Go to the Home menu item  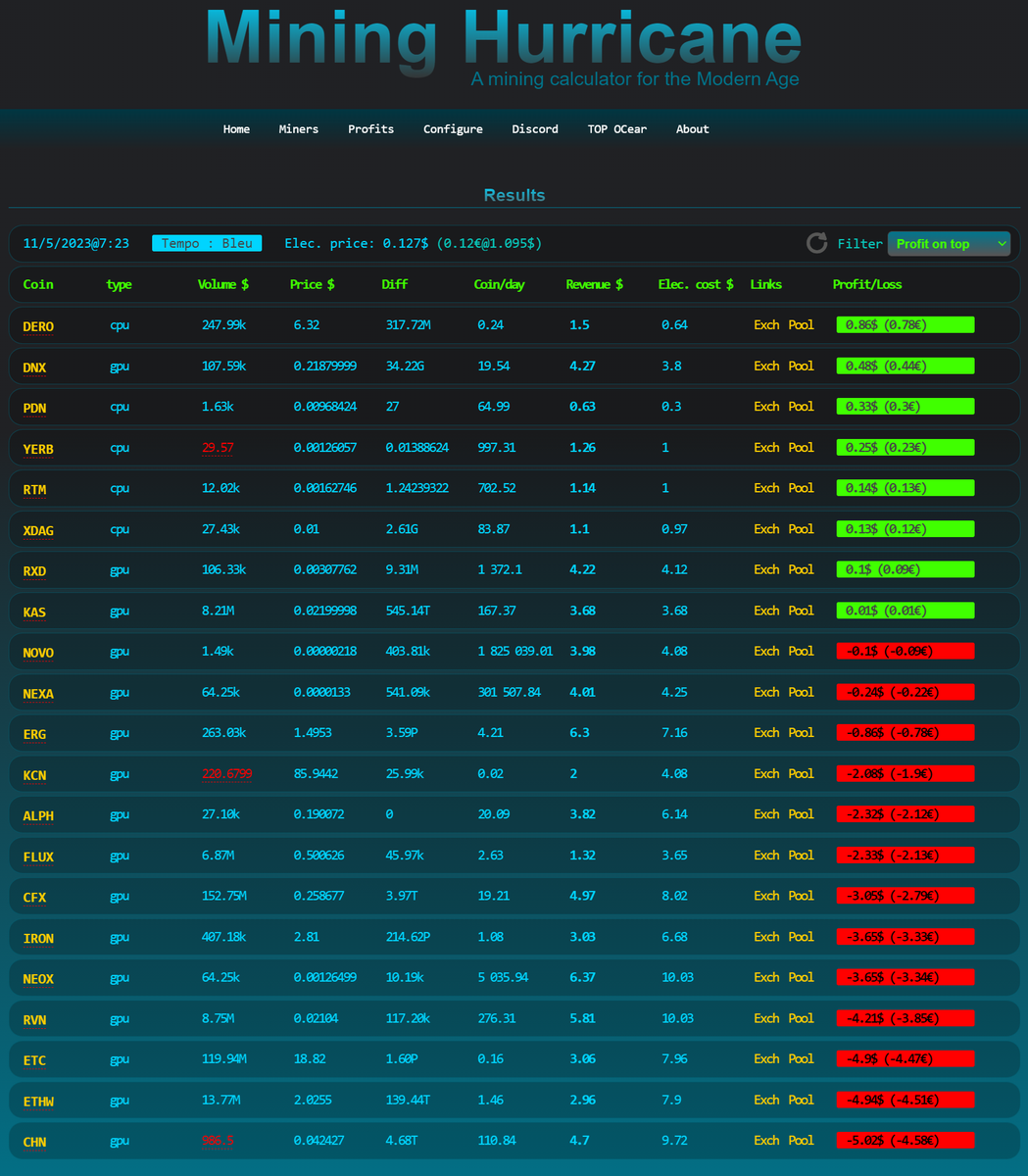coord(236,129)
